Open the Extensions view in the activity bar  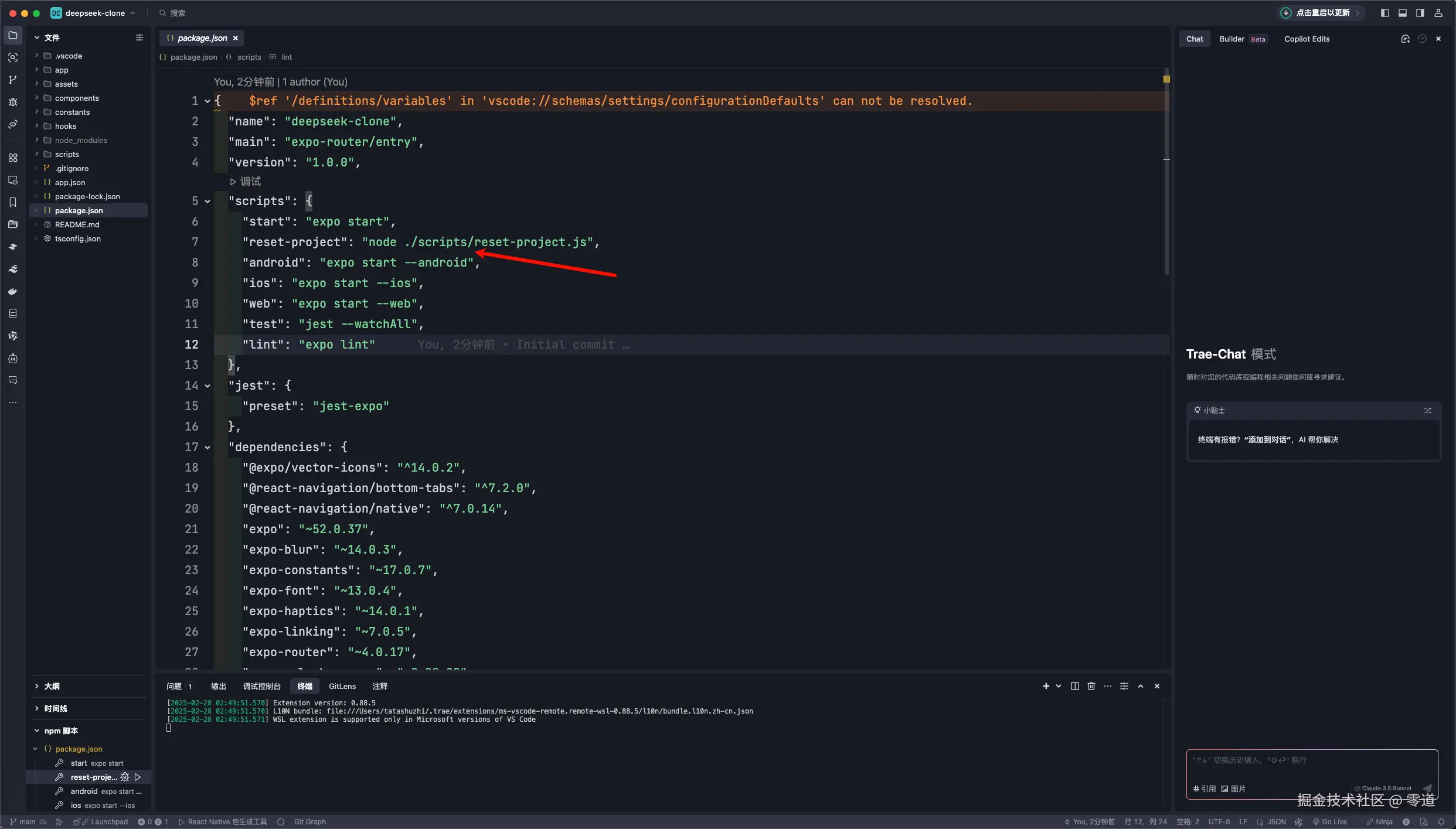[13, 158]
